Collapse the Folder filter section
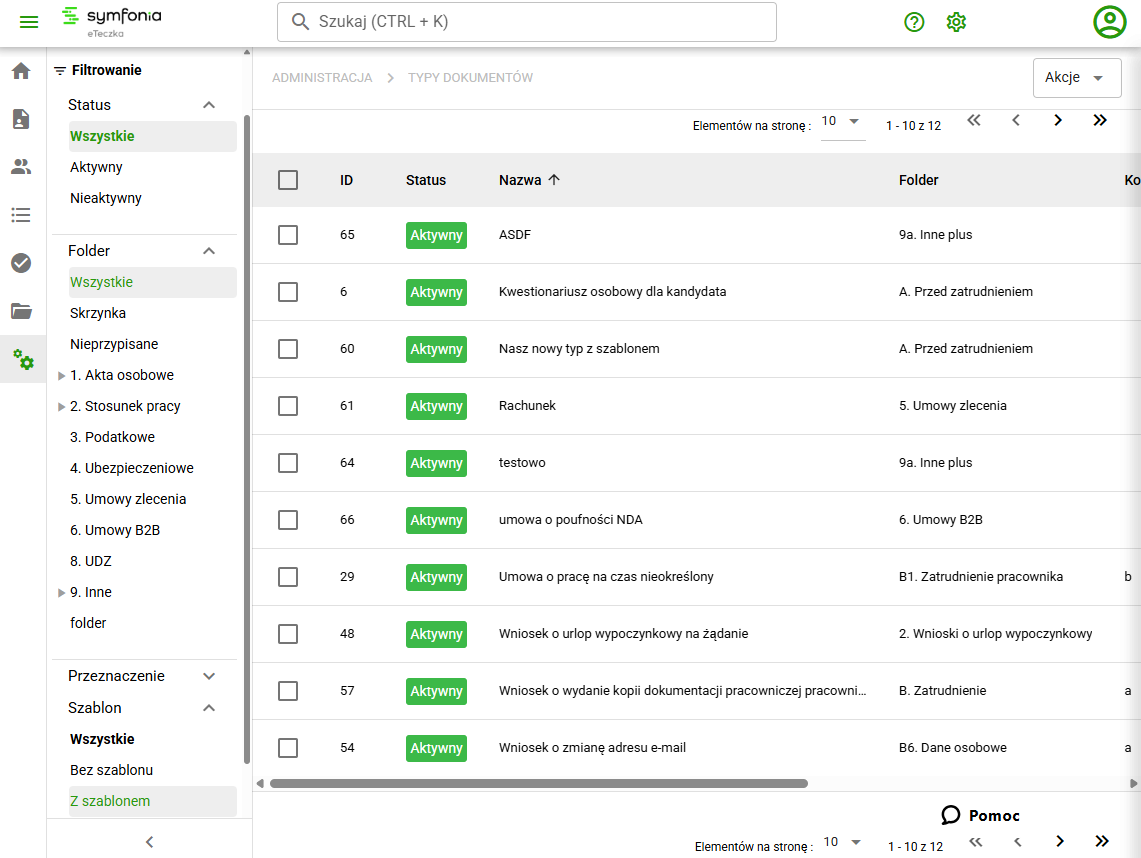This screenshot has height=858, width=1141. tap(209, 251)
